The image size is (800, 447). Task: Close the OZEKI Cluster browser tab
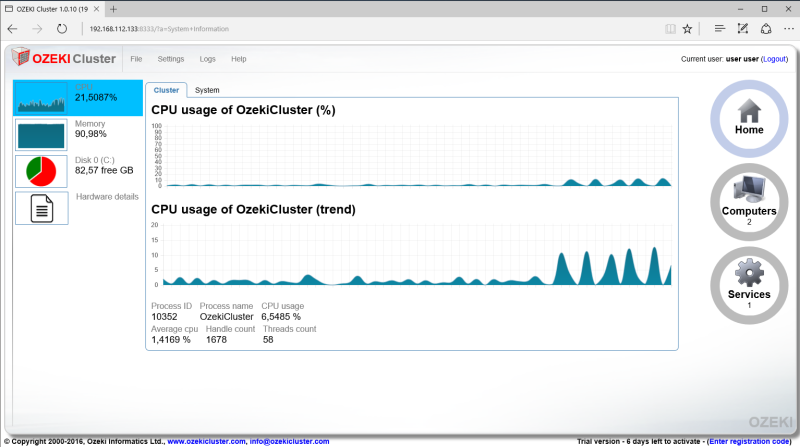[96, 9]
